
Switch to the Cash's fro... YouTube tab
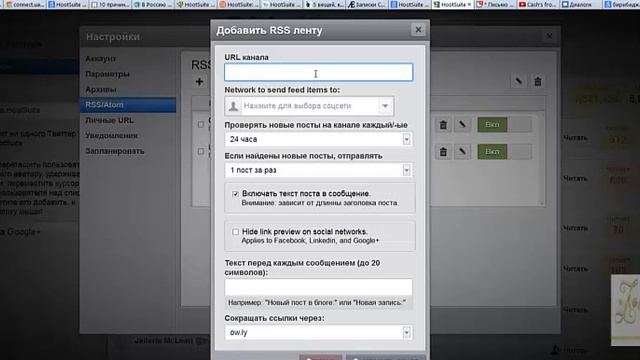pos(538,4)
